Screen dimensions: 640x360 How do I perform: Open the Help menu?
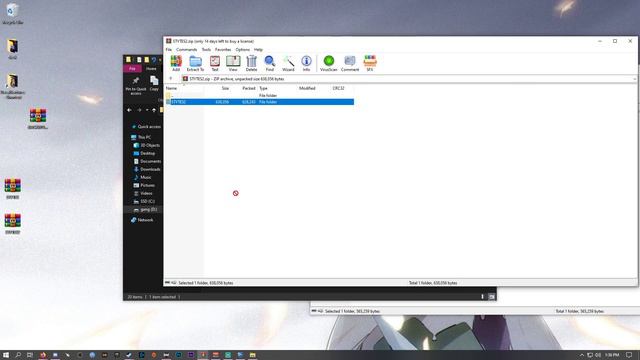[x=258, y=49]
